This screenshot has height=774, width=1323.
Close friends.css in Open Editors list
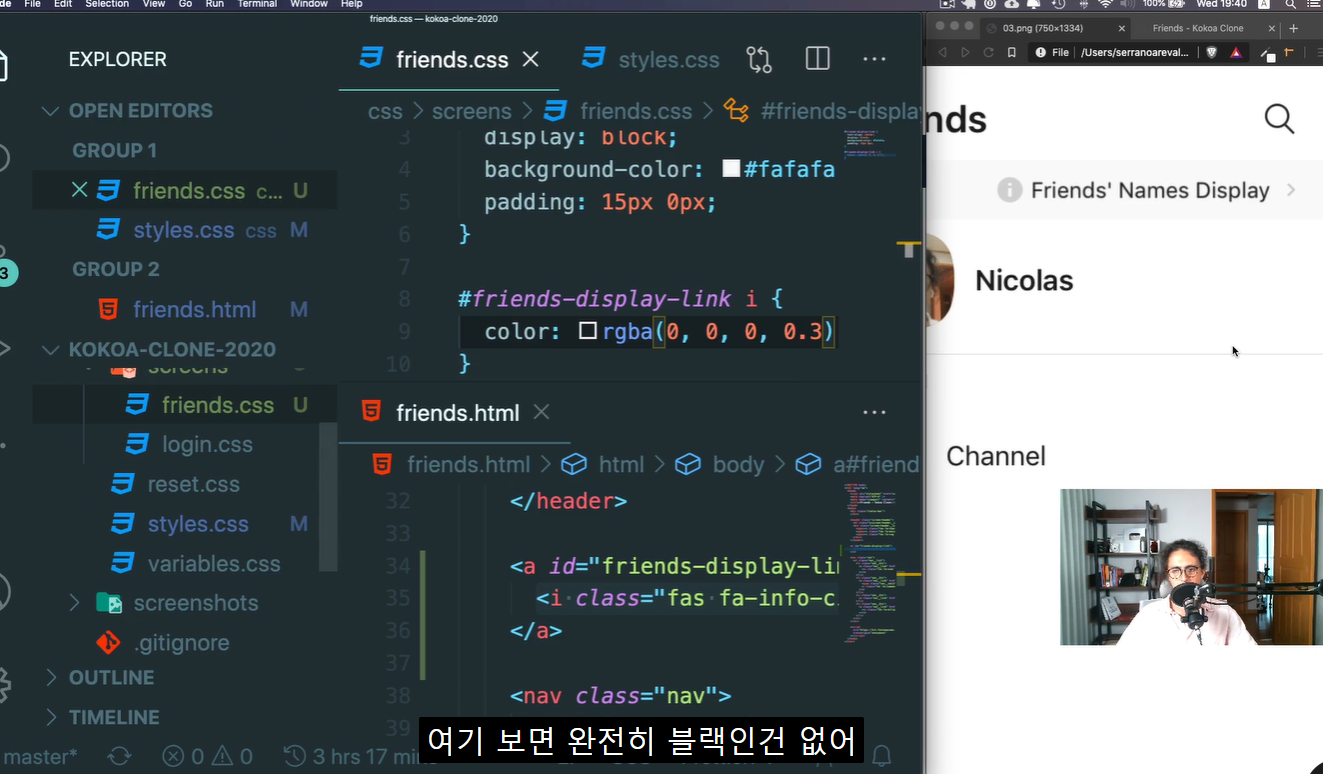tap(80, 190)
